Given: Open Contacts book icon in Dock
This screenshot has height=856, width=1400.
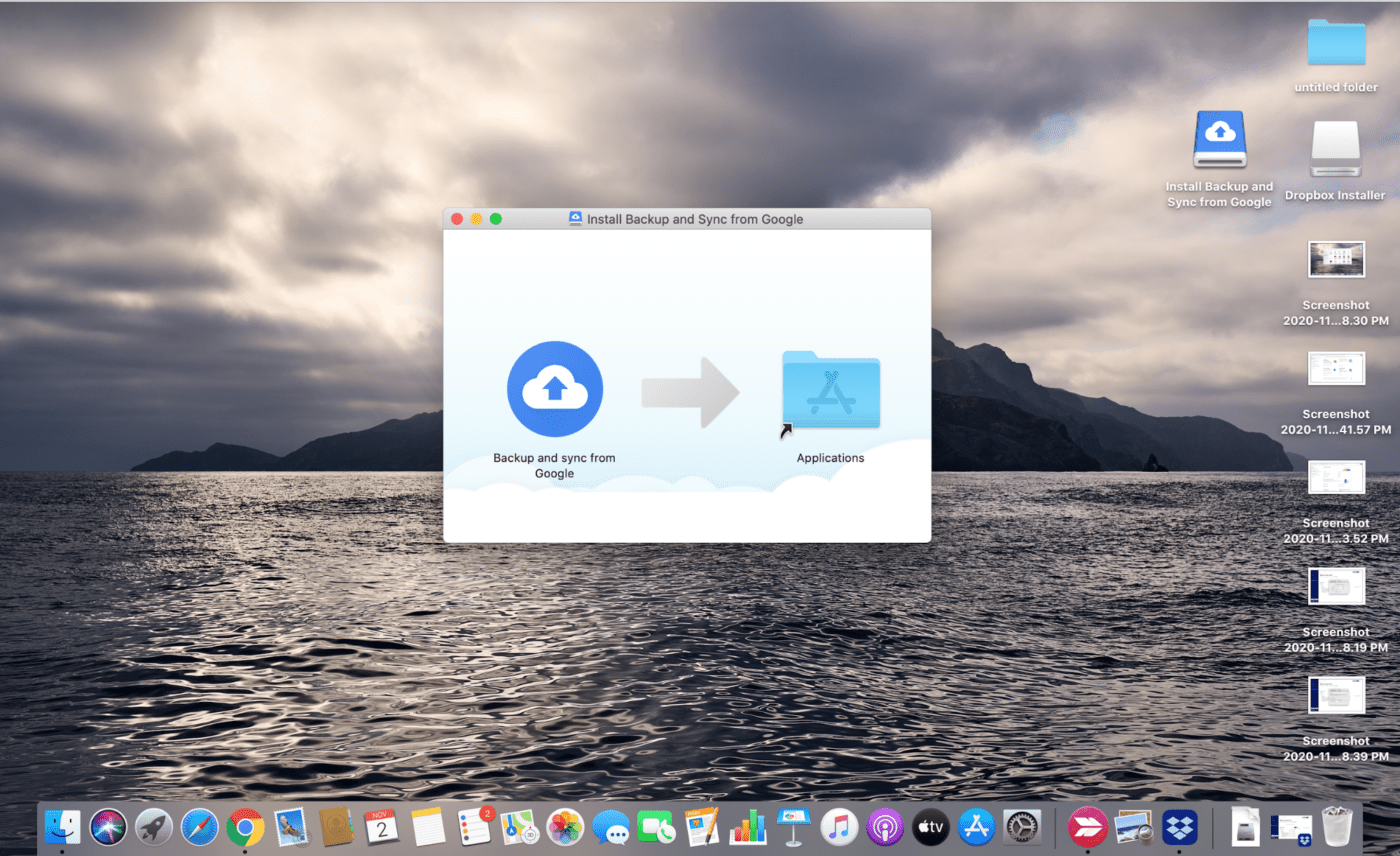Looking at the screenshot, I should pos(336,827).
